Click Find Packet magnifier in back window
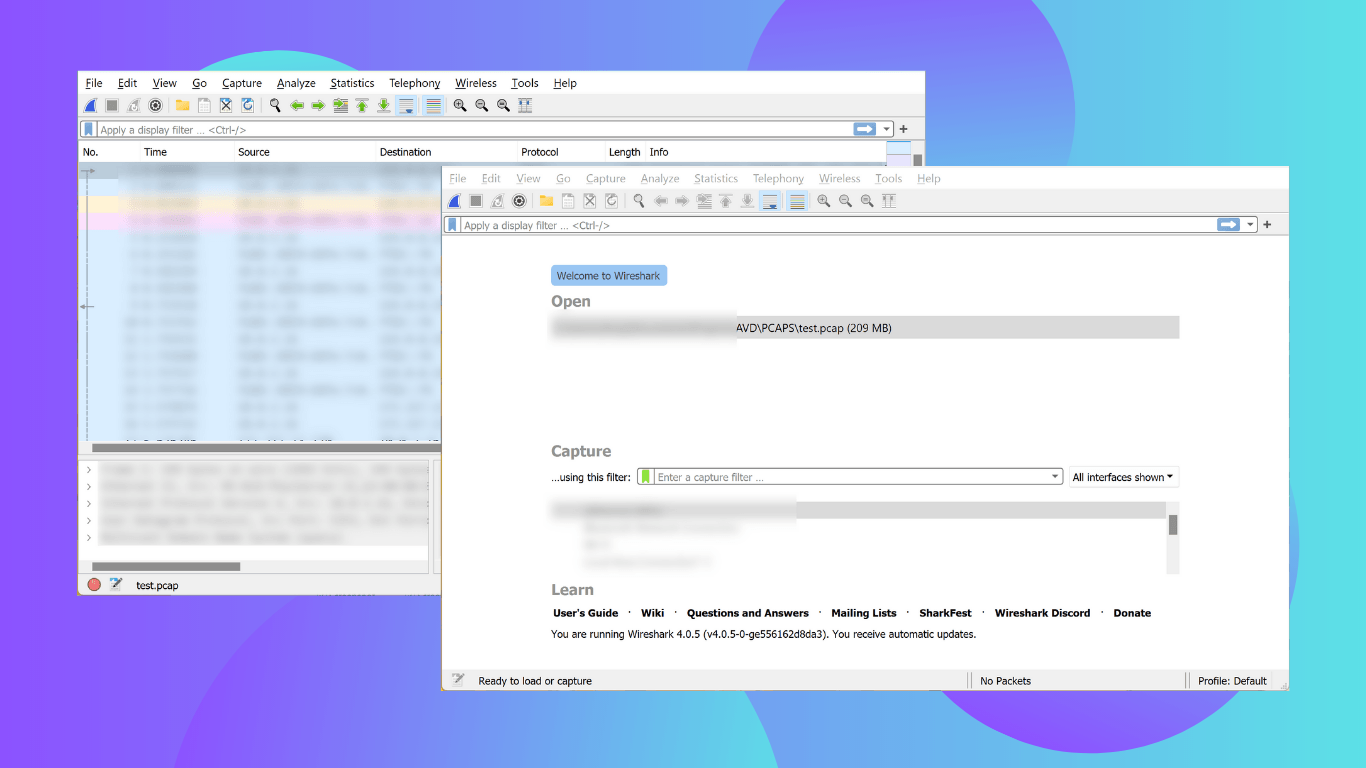1366x768 pixels. [275, 106]
